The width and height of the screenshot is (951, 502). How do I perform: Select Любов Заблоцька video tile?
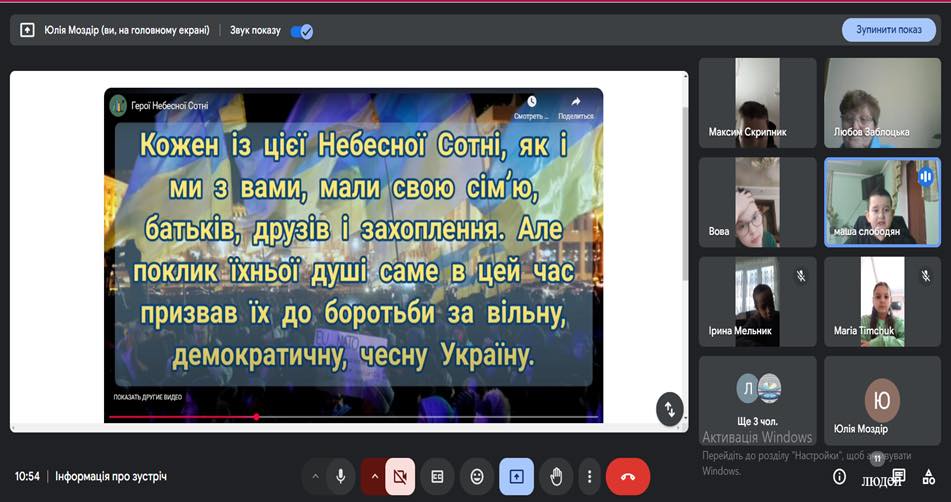point(882,103)
